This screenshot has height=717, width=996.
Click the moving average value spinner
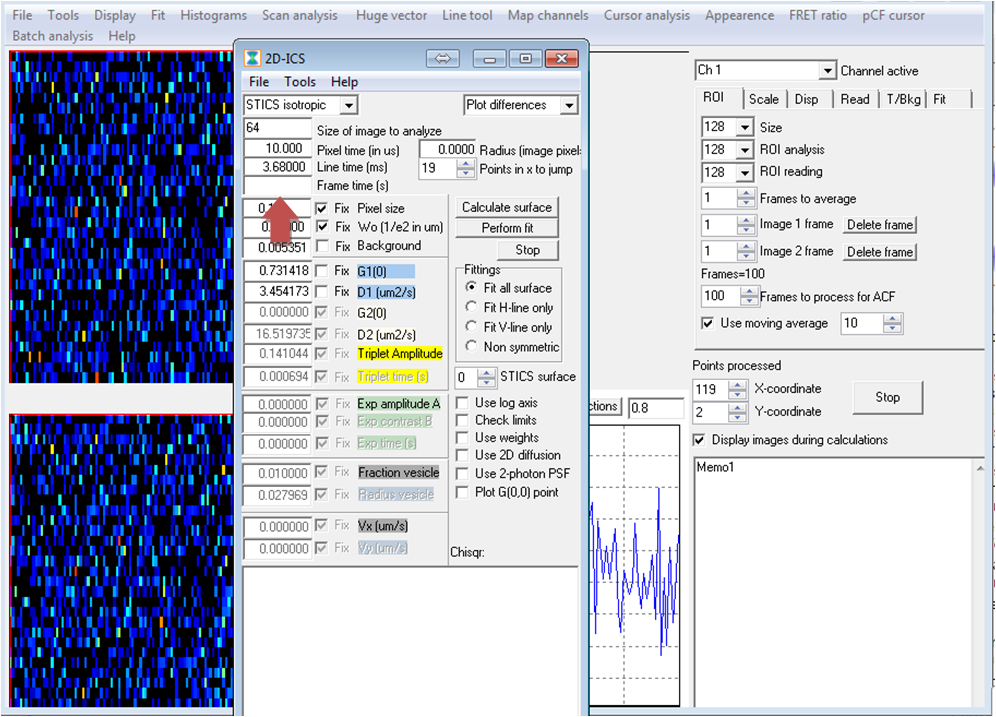(892, 323)
